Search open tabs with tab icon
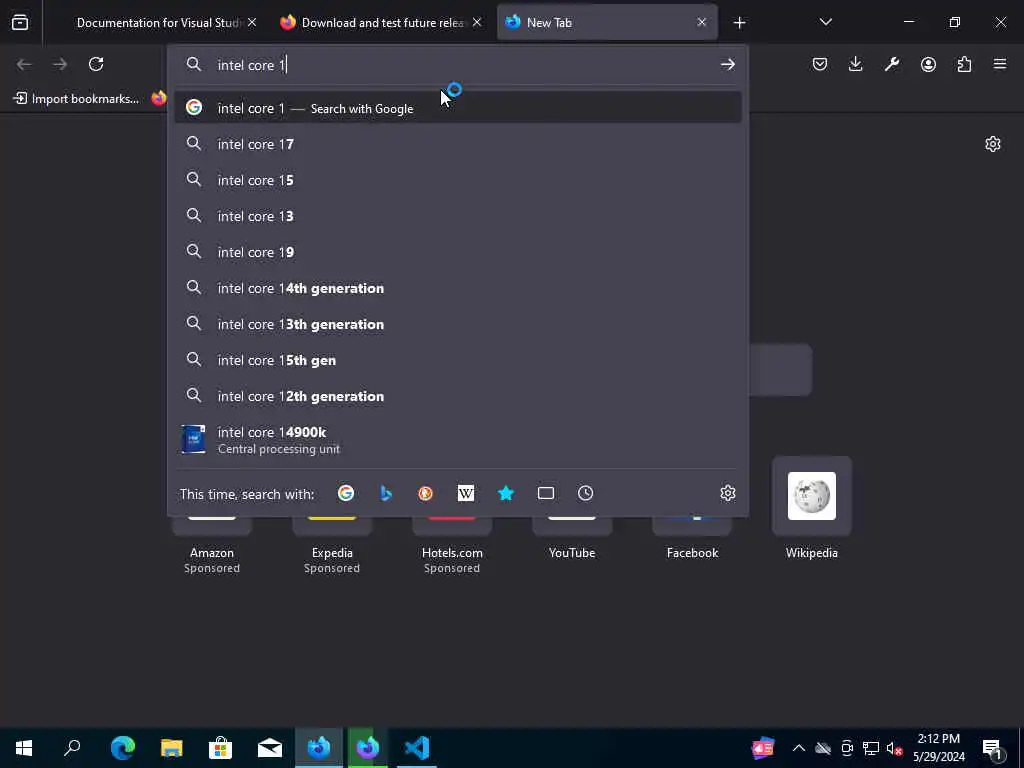The height and width of the screenshot is (768, 1024). (x=546, y=493)
